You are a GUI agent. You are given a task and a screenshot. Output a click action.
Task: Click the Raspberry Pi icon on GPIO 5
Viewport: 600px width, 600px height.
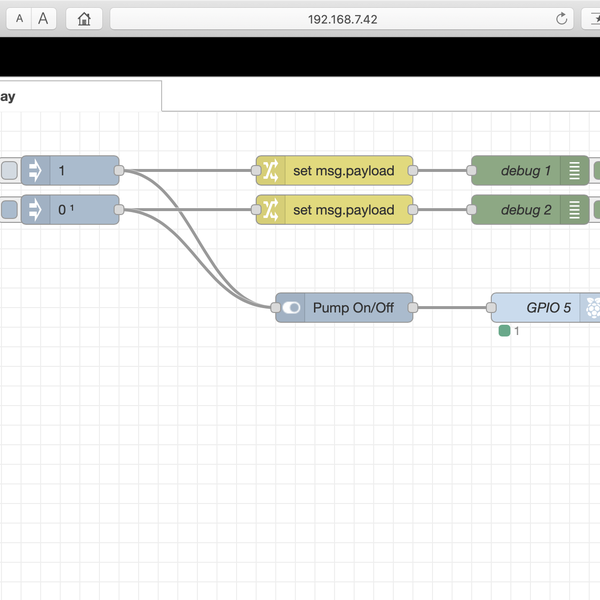point(592,308)
